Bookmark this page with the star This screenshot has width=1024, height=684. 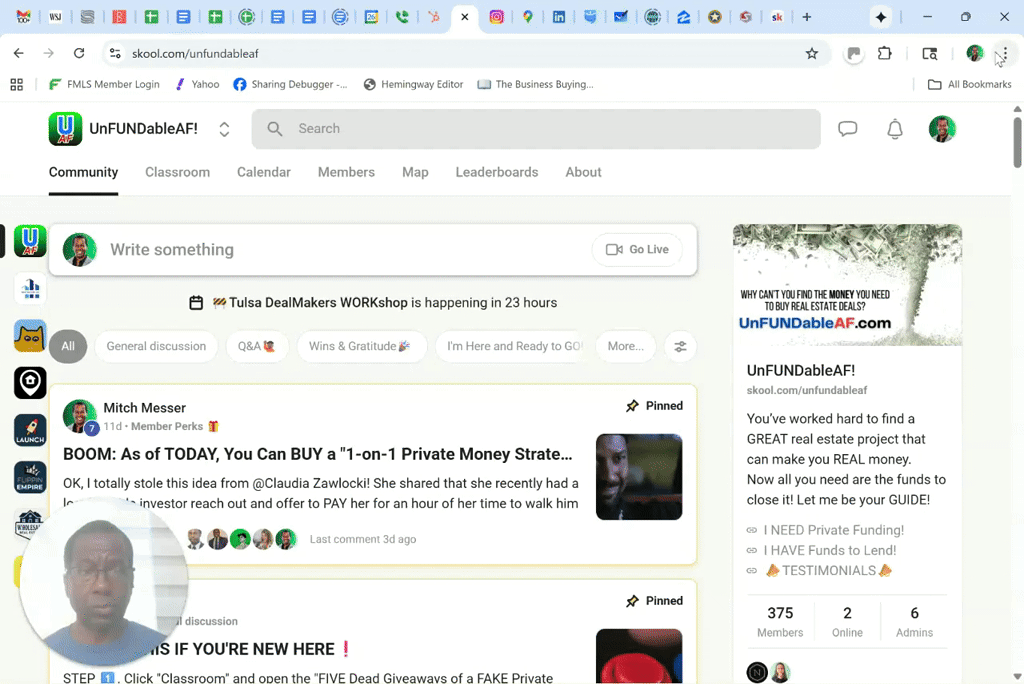[x=811, y=54]
